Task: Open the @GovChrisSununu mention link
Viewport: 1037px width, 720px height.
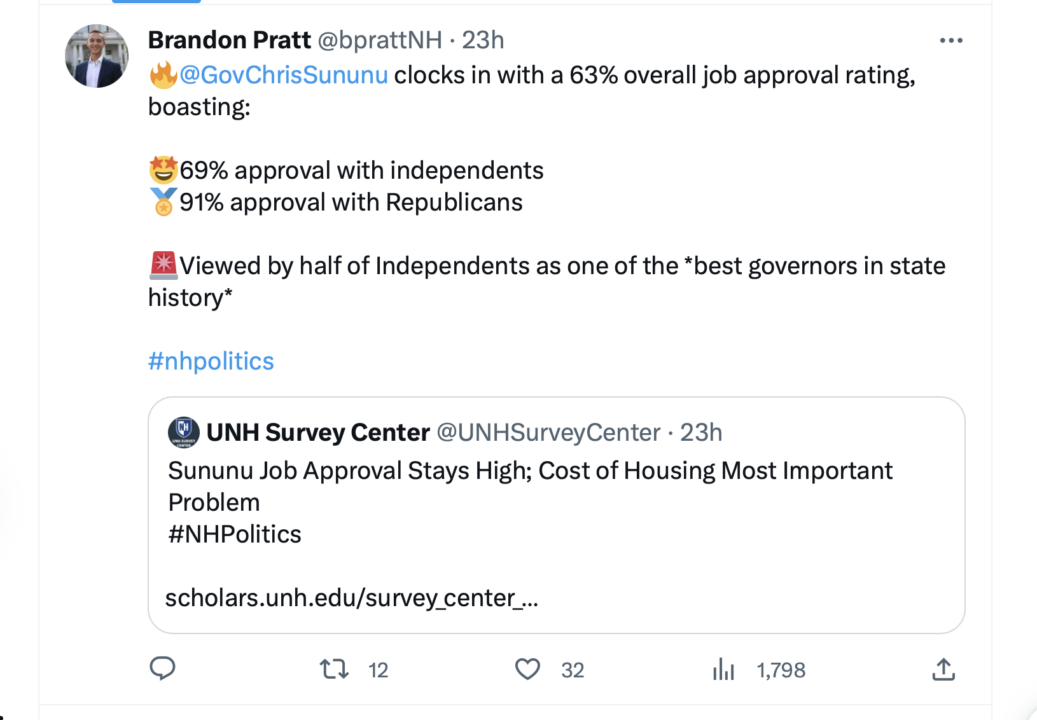Action: (x=283, y=75)
